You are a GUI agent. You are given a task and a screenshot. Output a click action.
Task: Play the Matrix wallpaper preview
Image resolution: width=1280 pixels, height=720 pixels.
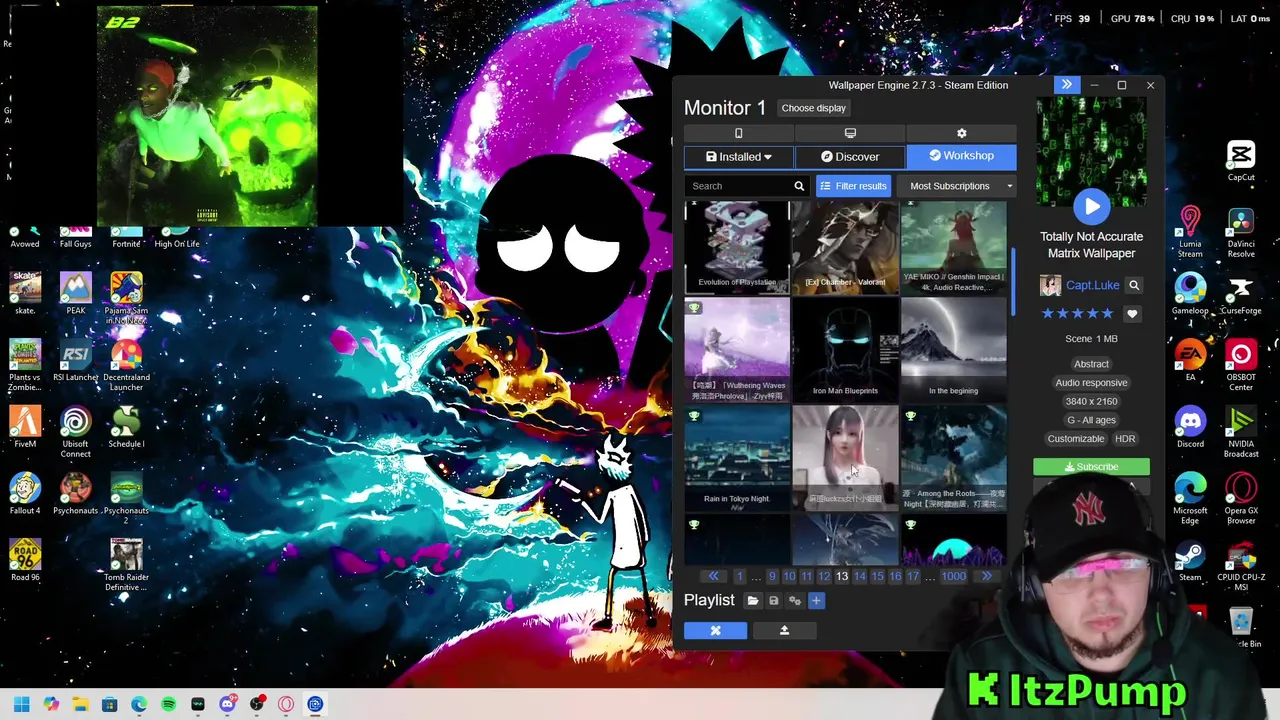(x=1092, y=207)
